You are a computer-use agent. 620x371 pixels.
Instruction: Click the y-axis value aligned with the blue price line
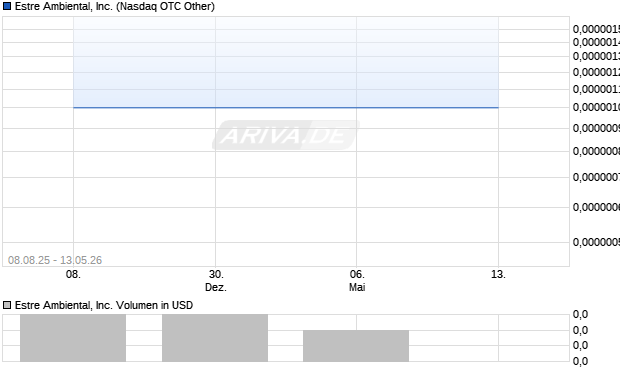596,107
